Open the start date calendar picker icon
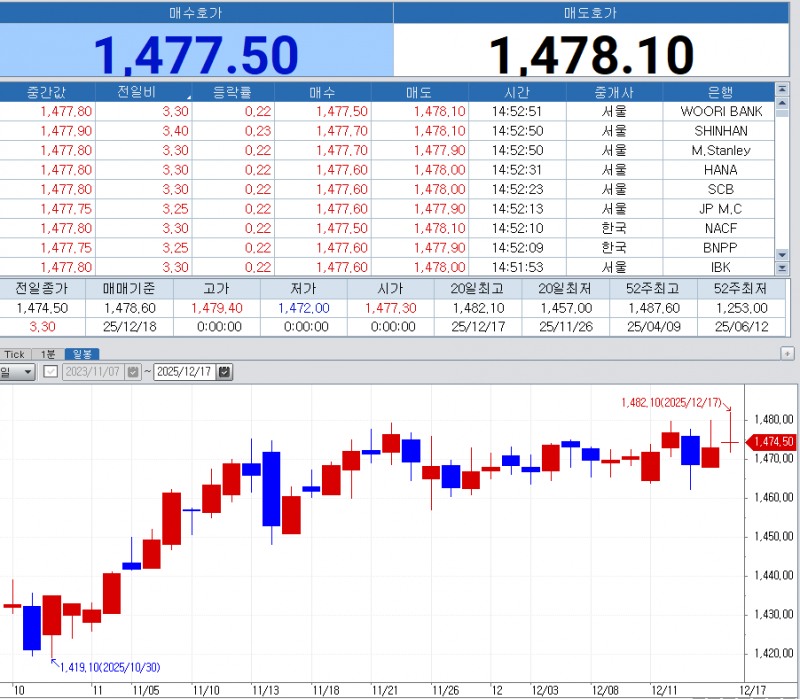Screen dimensions: 800x699 (x=133, y=372)
